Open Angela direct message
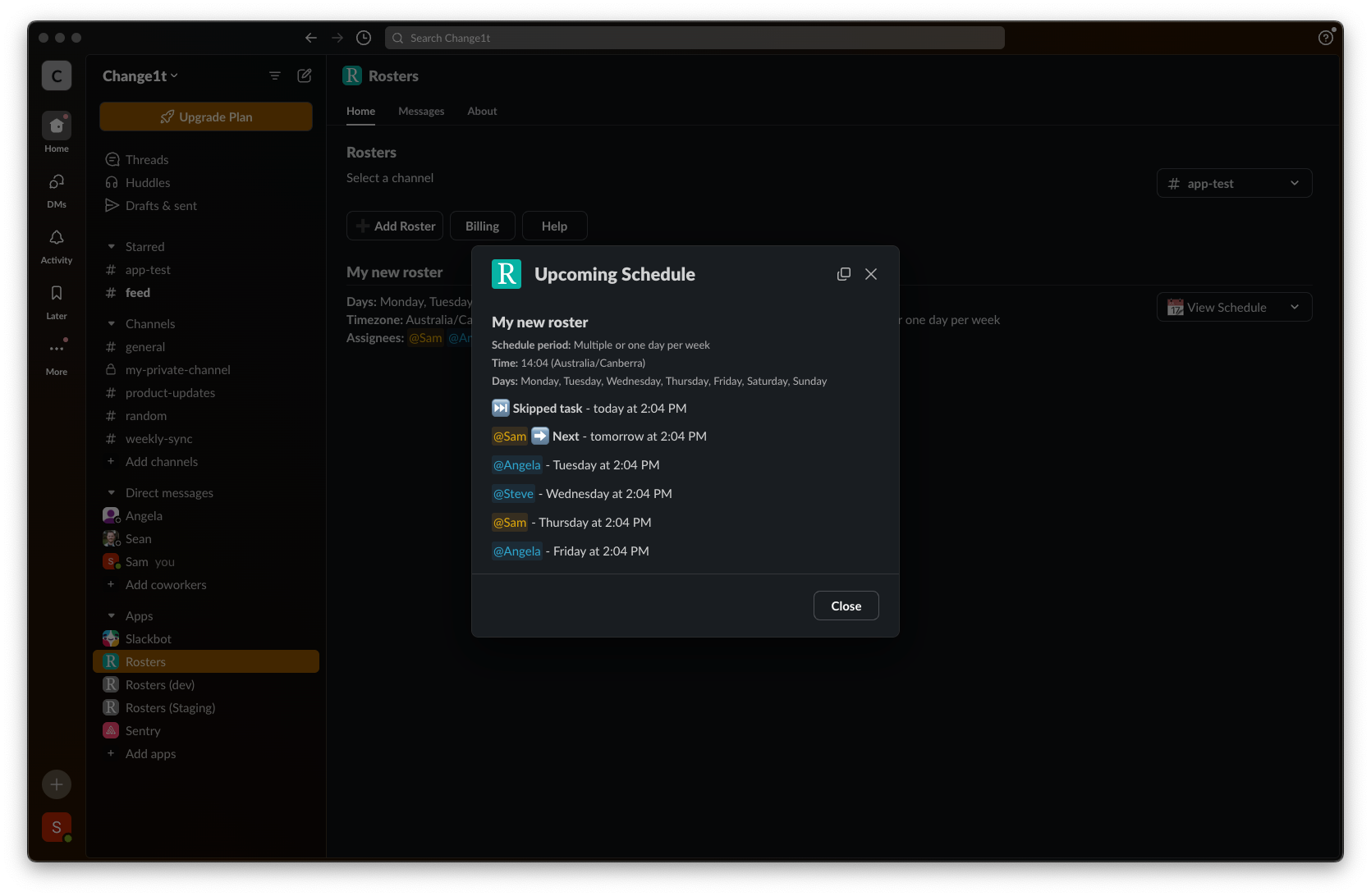The width and height of the screenshot is (1371, 896). click(x=206, y=515)
